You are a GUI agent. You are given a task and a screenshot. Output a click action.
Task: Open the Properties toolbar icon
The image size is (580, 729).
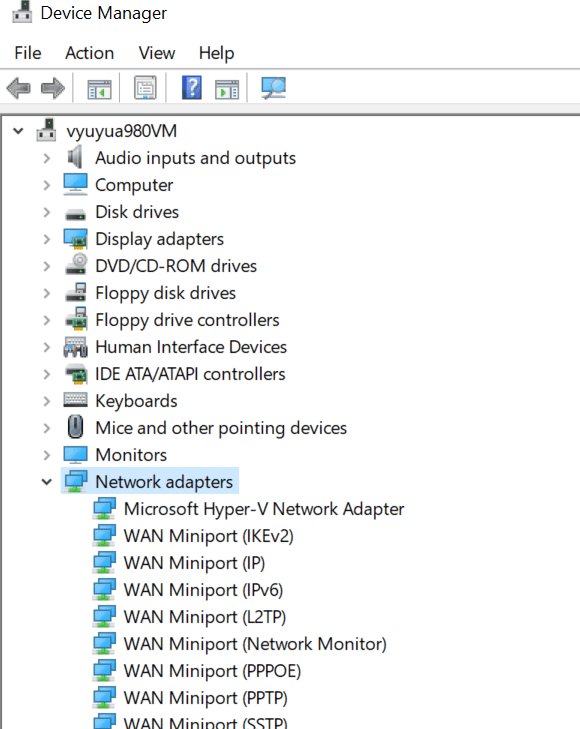click(x=145, y=88)
